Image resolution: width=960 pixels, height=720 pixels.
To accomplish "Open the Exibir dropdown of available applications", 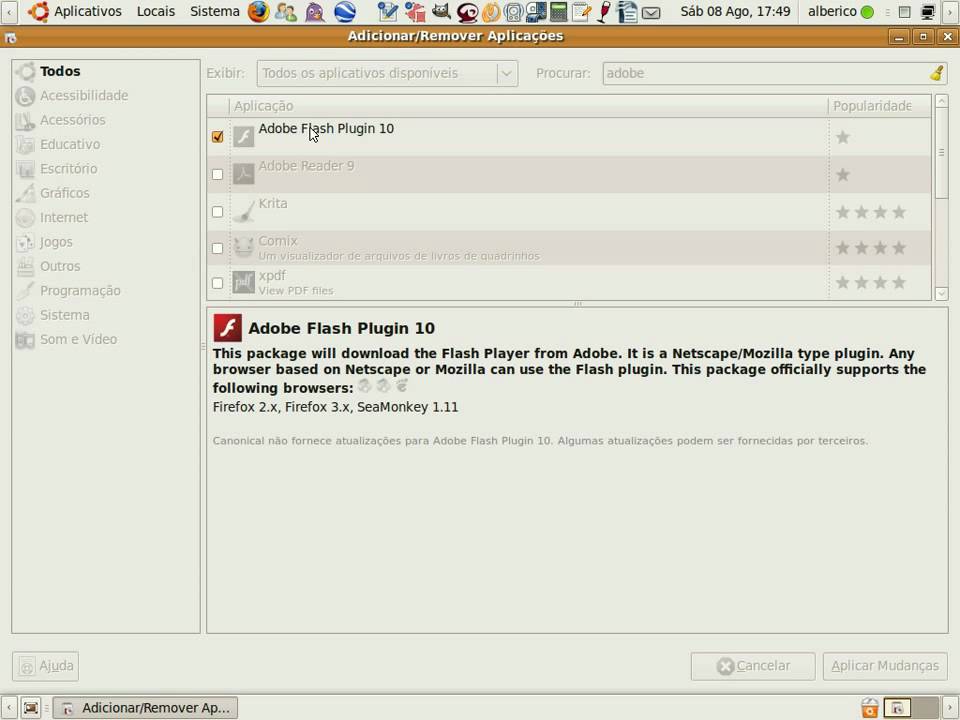I will pyautogui.click(x=387, y=73).
